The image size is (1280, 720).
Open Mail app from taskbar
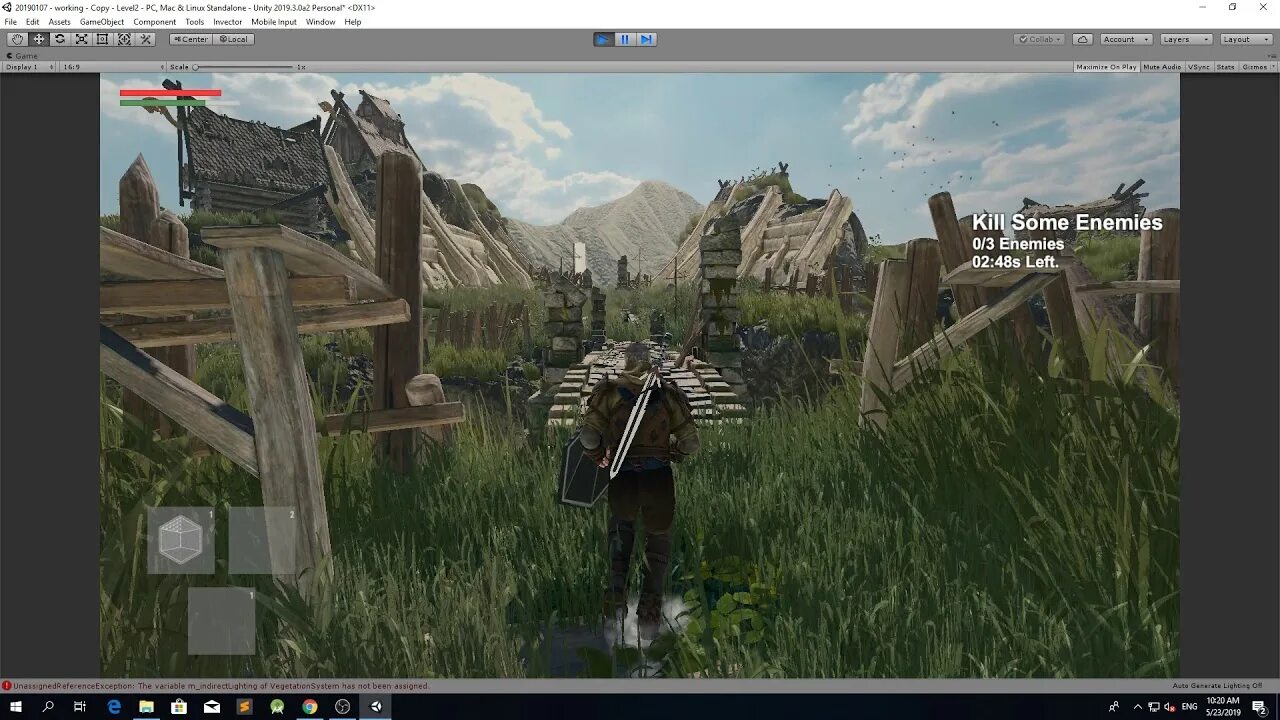(212, 706)
